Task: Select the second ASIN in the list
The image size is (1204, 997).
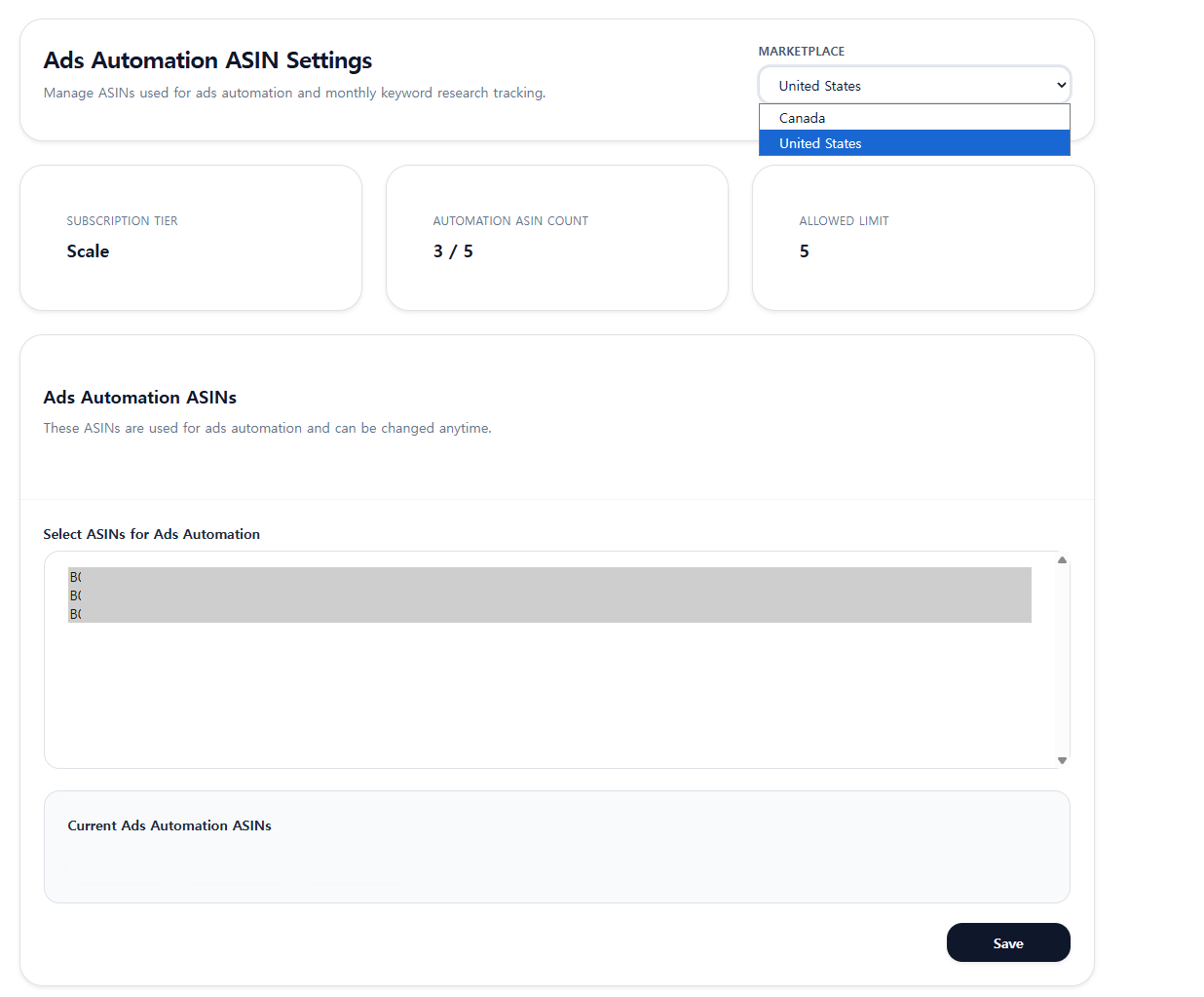Action: 549,595
